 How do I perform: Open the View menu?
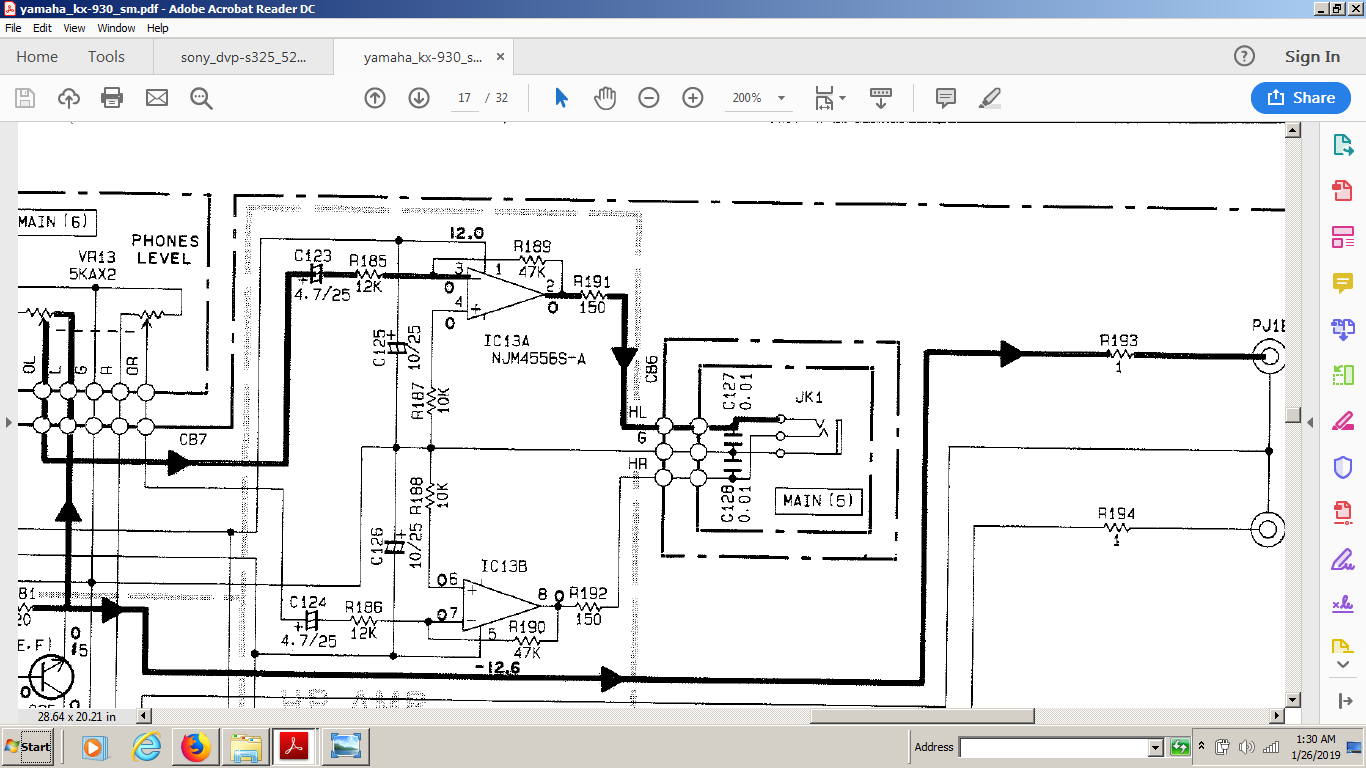pos(74,28)
